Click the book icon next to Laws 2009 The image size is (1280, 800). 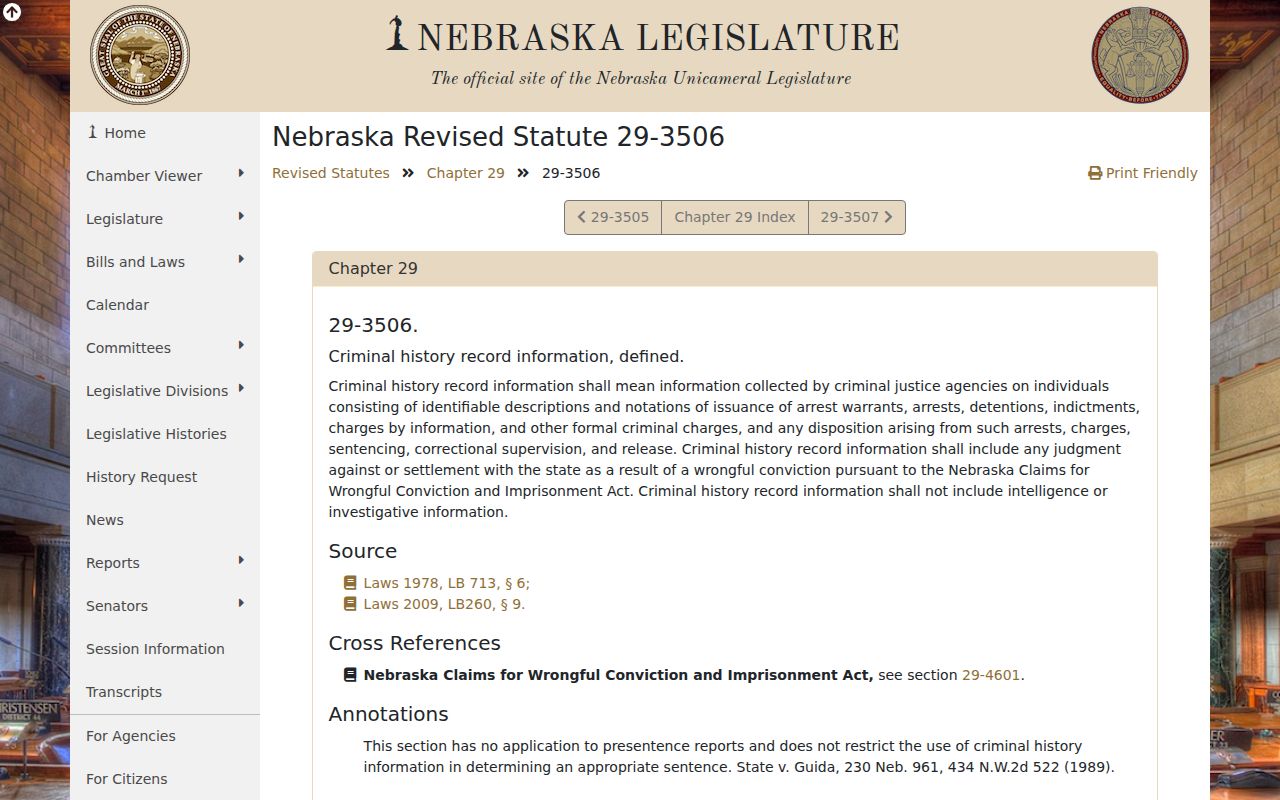click(350, 604)
